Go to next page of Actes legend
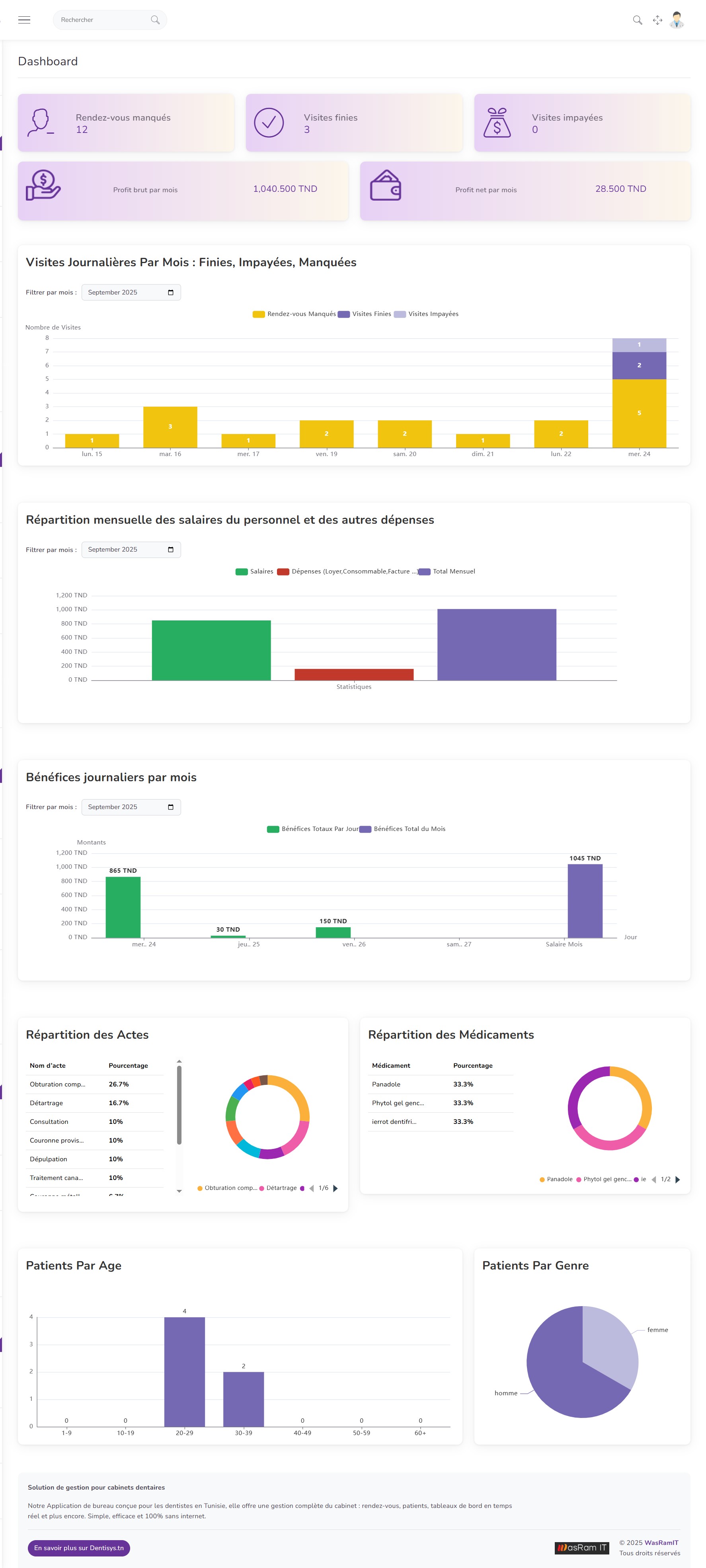 (x=335, y=1188)
